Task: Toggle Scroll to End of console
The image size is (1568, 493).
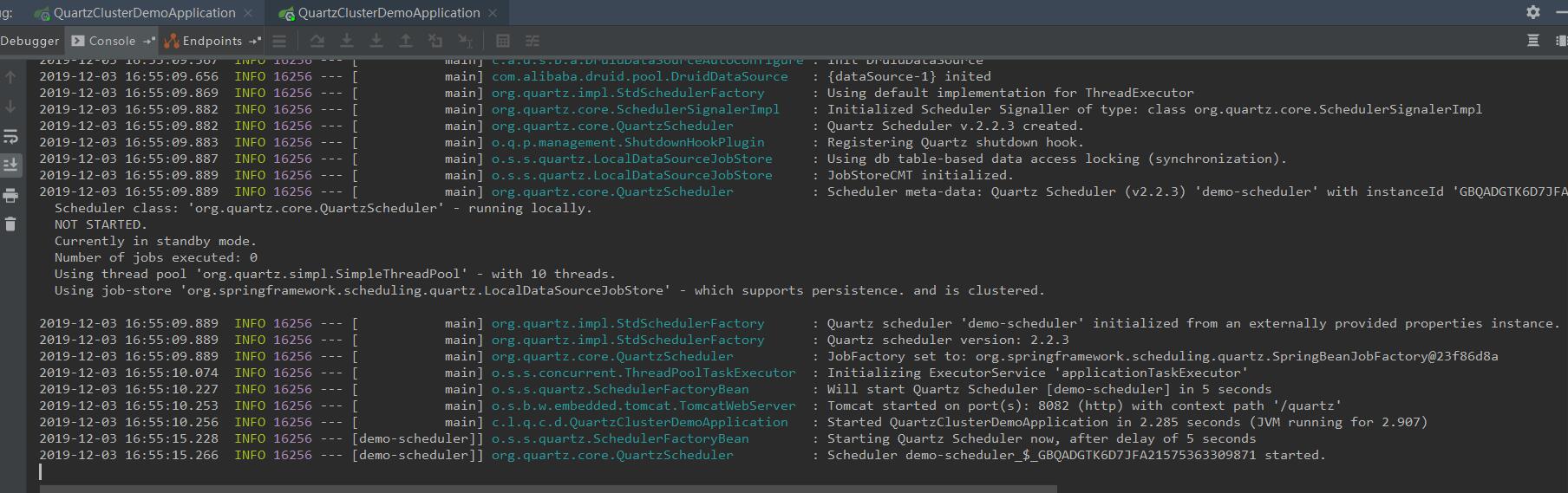Action: (10, 165)
